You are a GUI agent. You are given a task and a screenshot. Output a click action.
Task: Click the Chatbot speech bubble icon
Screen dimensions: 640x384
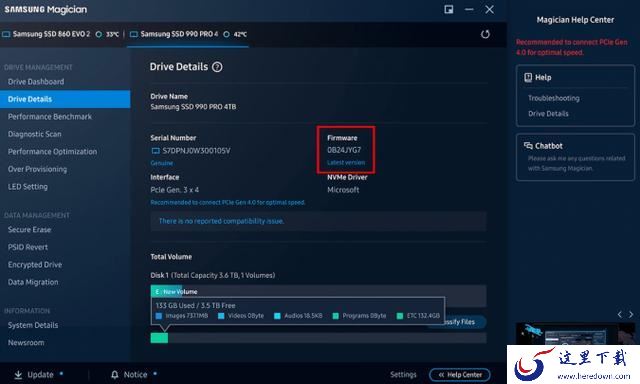pos(528,146)
